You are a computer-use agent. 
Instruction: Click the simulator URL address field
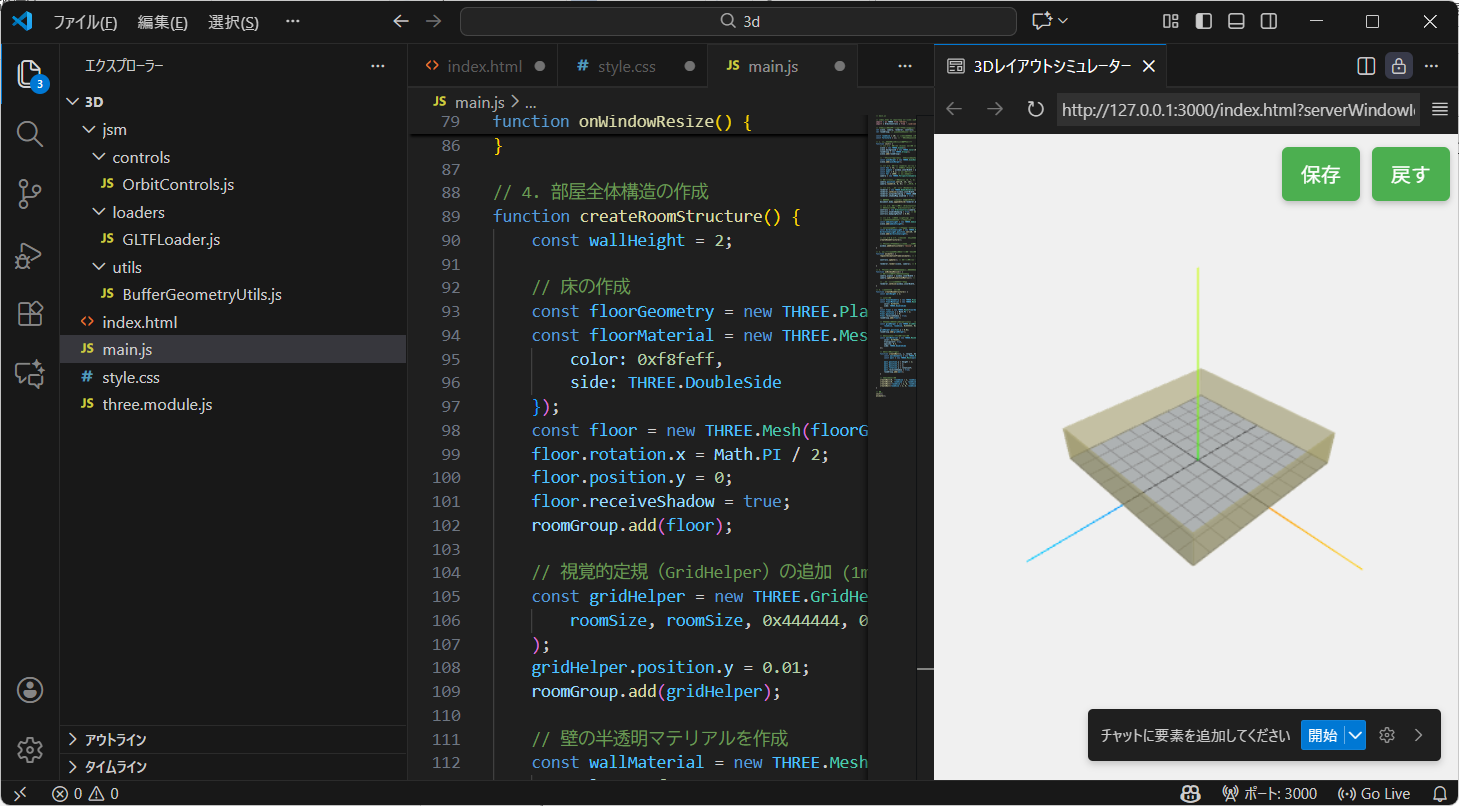click(x=1237, y=110)
